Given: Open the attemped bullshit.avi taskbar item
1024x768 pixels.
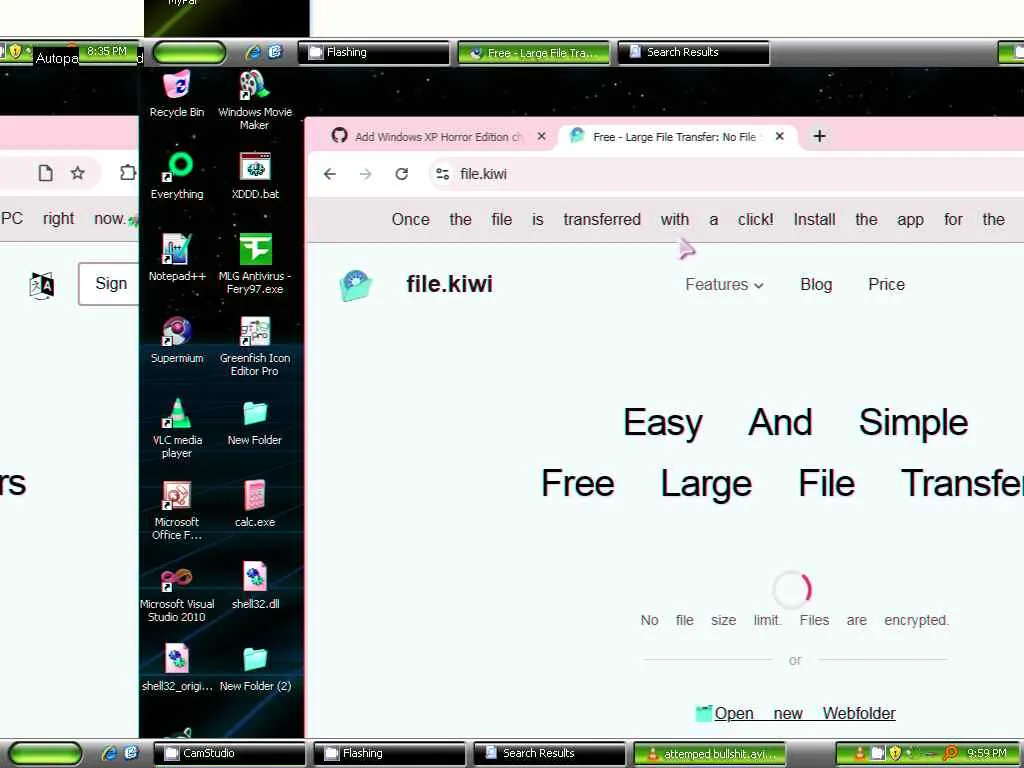Looking at the screenshot, I should (709, 754).
